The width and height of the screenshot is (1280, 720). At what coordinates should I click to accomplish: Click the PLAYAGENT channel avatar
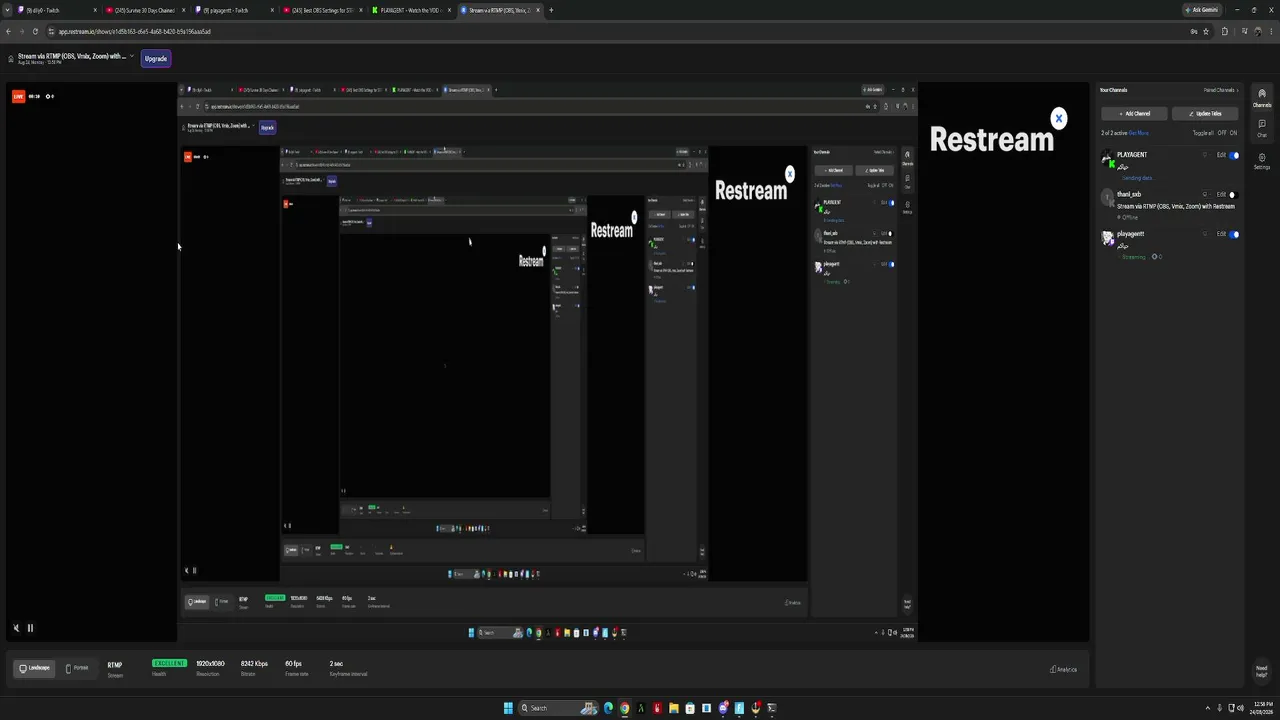click(x=1107, y=159)
